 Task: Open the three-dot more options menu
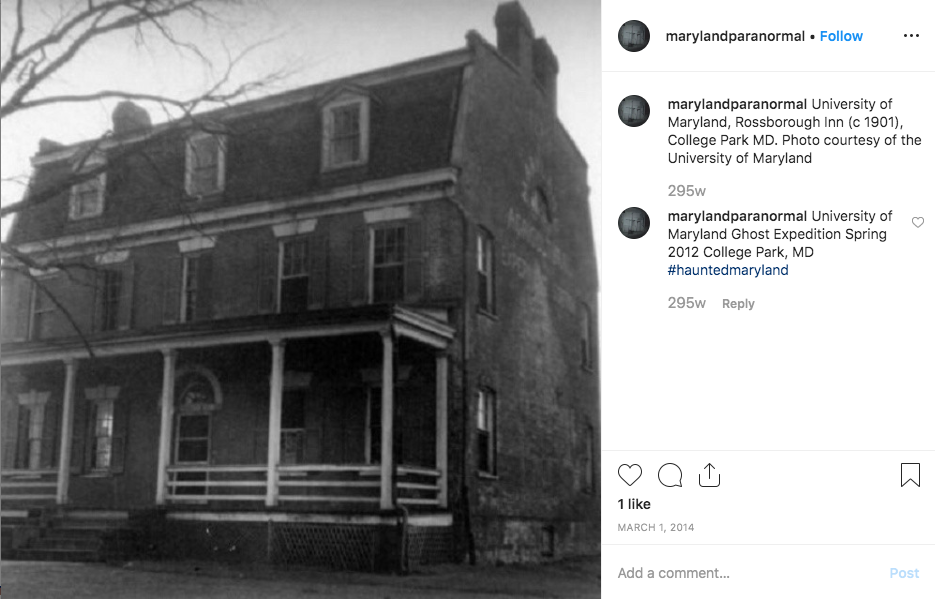click(x=911, y=36)
